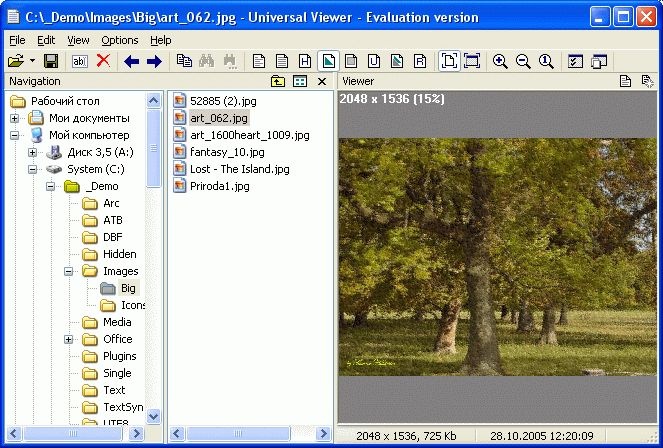Click the Save floppy disk icon
This screenshot has width=663, height=448.
point(51,61)
